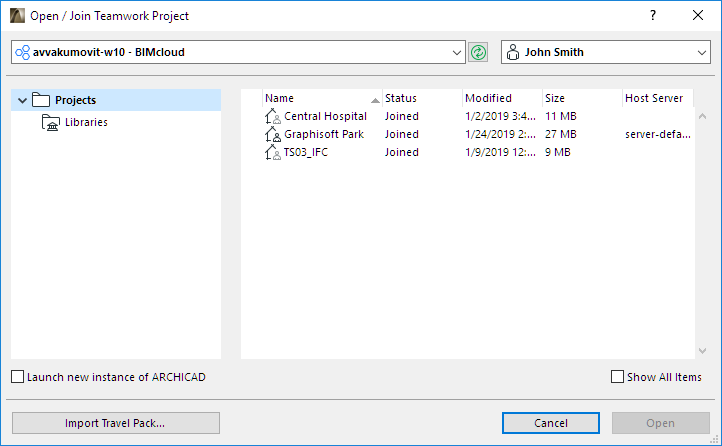Click the scroll down arrow of project list
Viewport: 722px width, 446px height.
coord(702,350)
